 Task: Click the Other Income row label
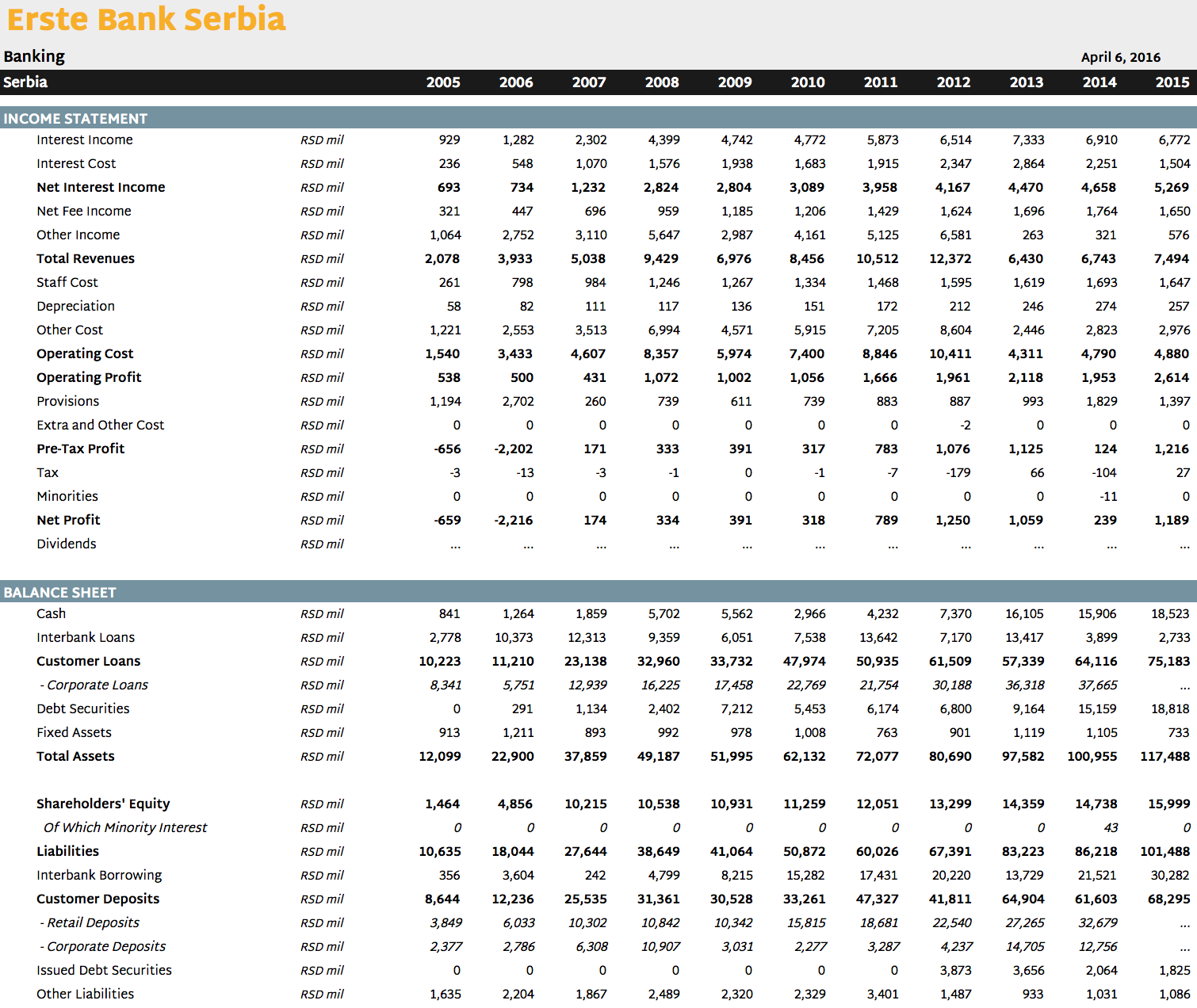(x=78, y=235)
